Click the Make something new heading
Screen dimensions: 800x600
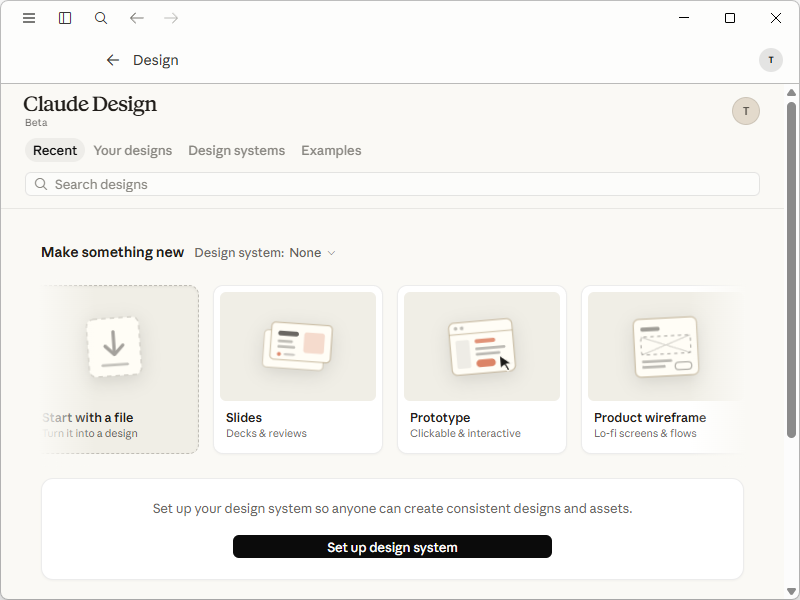112,252
